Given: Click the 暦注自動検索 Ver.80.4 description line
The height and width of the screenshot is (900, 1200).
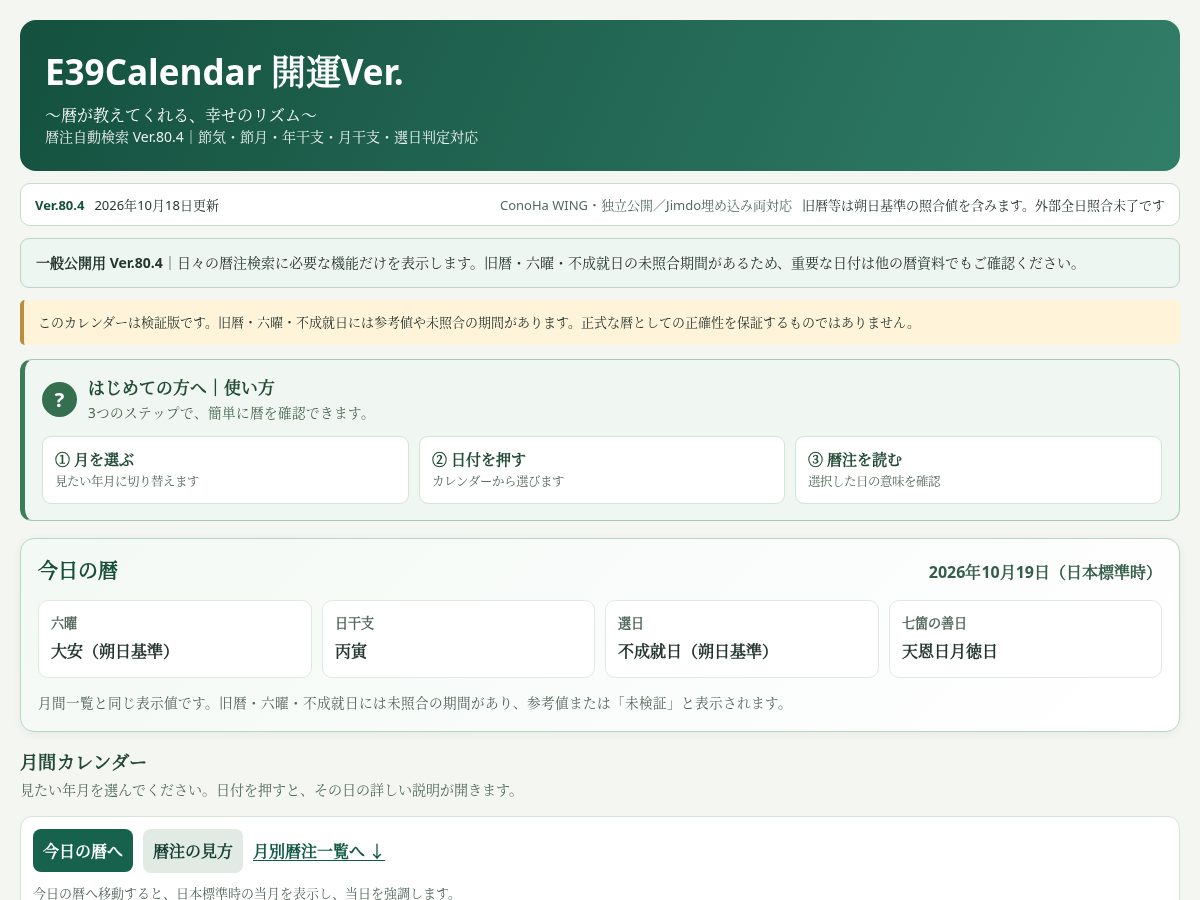Looking at the screenshot, I should tap(262, 137).
